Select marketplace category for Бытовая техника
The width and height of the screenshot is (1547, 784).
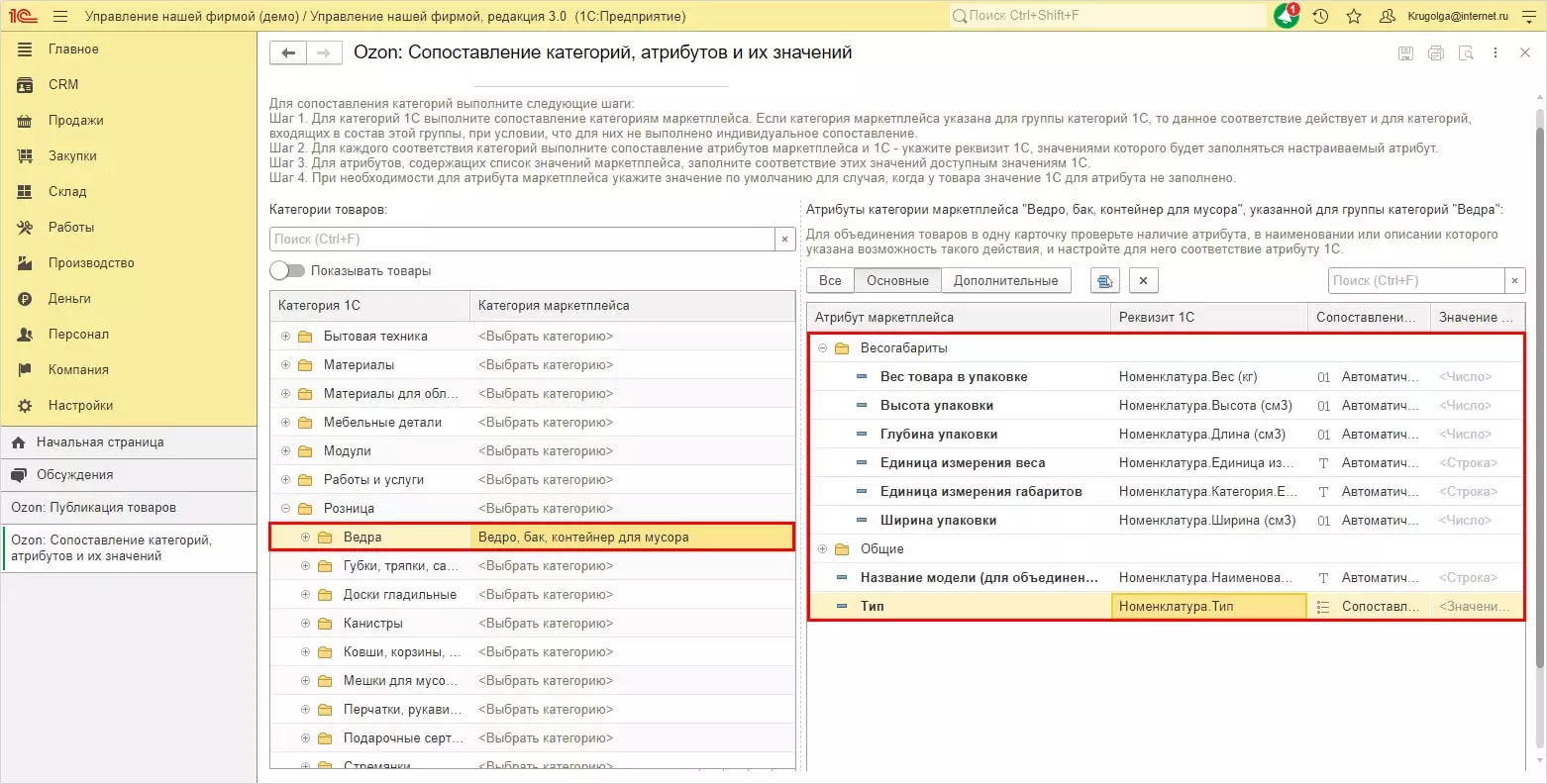632,337
